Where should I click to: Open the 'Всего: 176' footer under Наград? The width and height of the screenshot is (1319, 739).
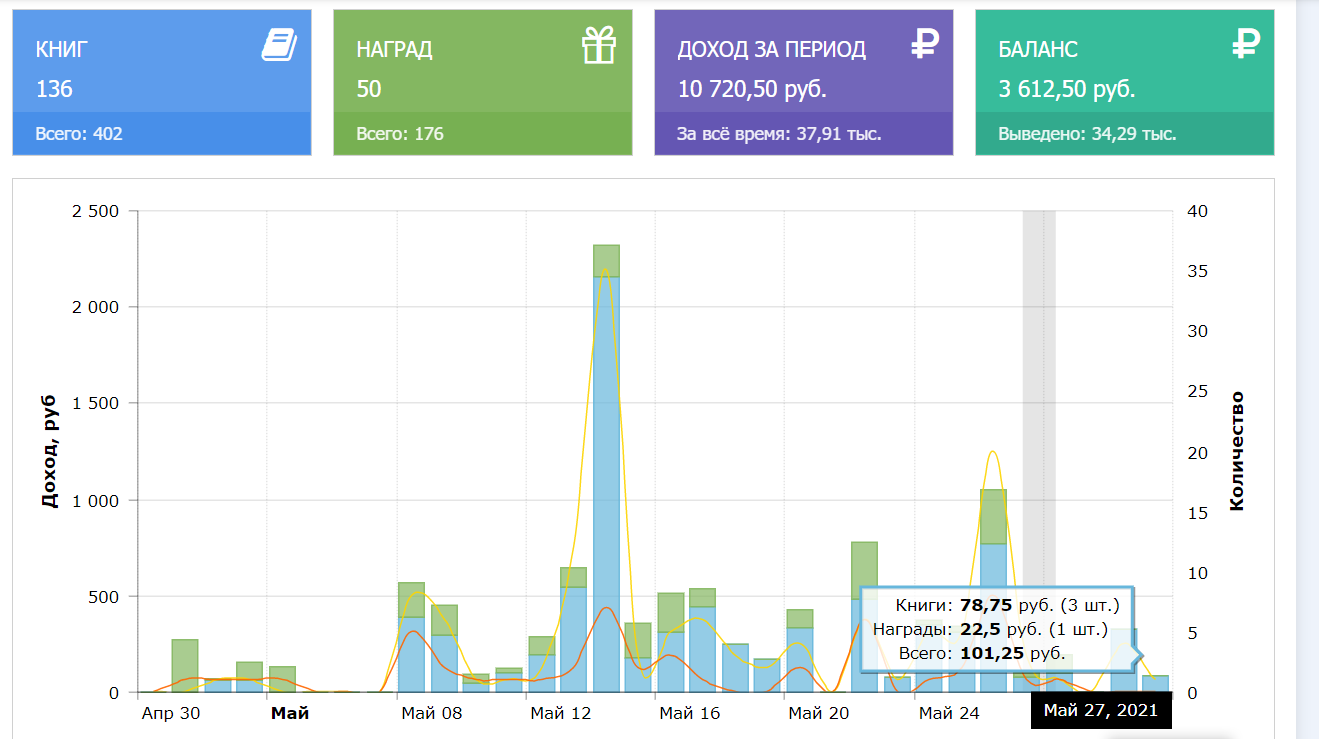[x=400, y=134]
